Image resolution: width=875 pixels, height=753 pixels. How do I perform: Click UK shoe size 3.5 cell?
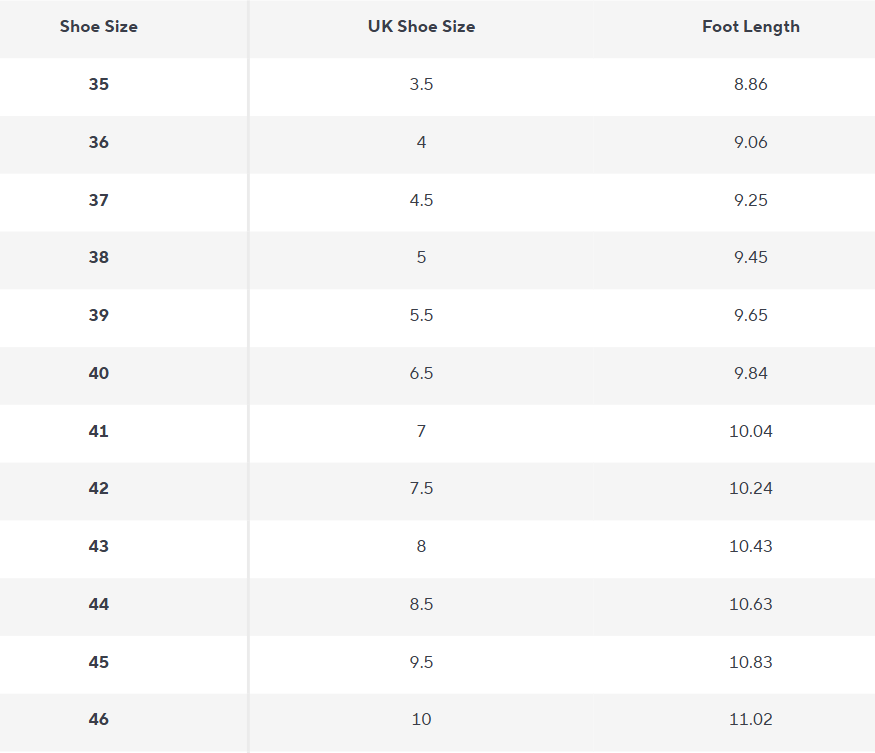pyautogui.click(x=421, y=85)
